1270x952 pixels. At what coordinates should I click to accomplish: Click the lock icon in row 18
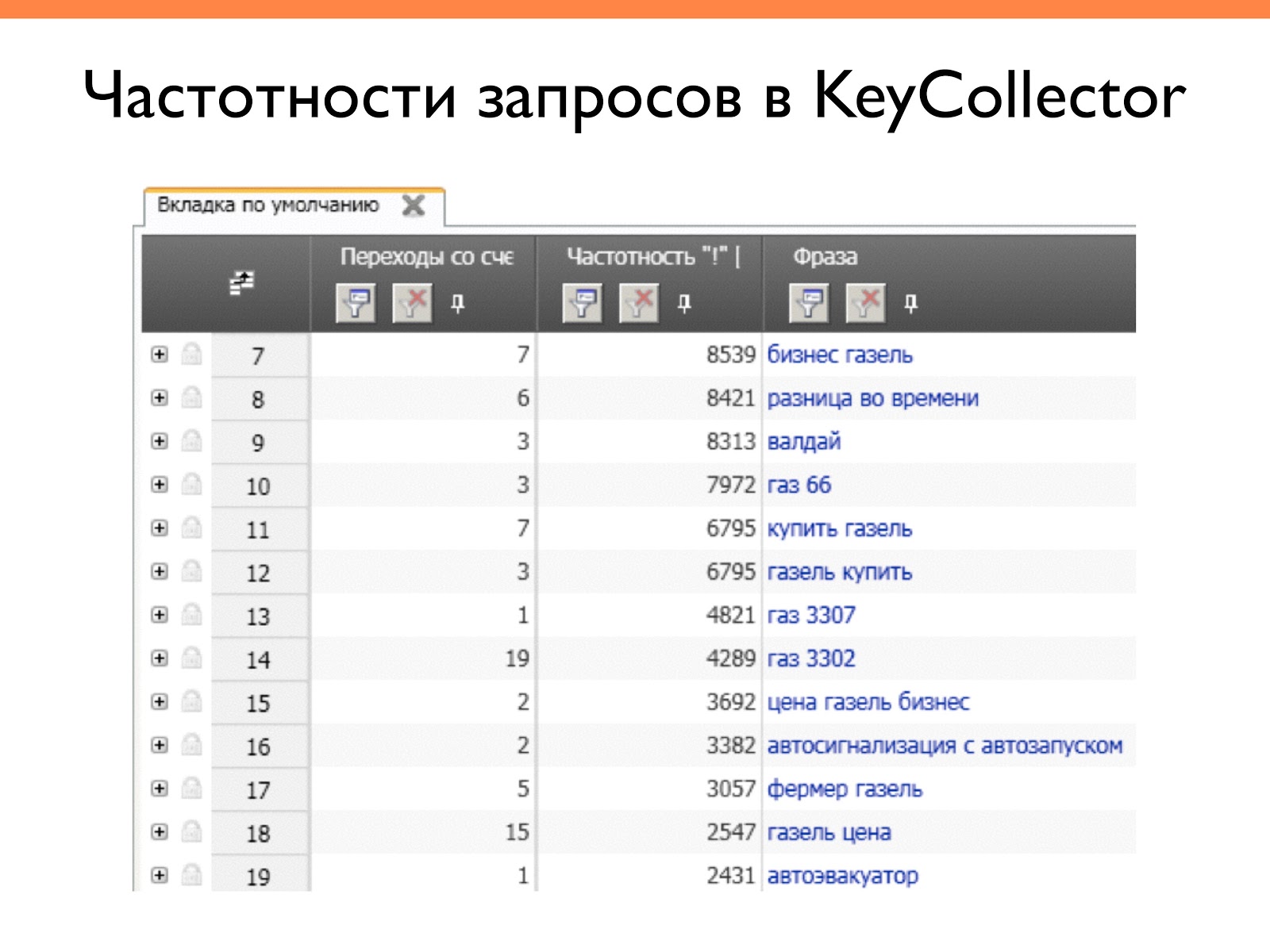[x=191, y=831]
